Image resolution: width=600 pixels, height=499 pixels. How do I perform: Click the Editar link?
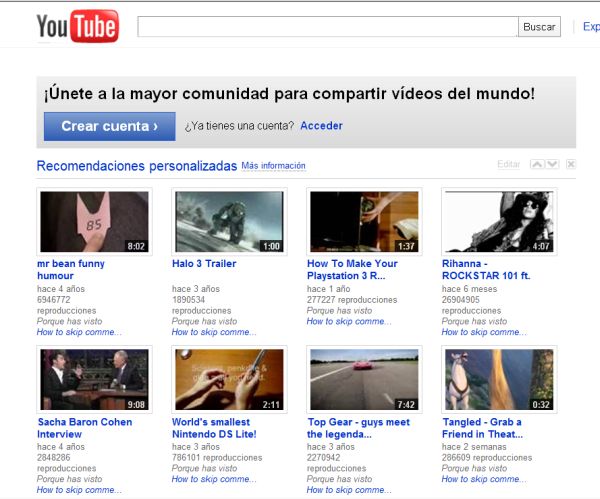coord(509,164)
